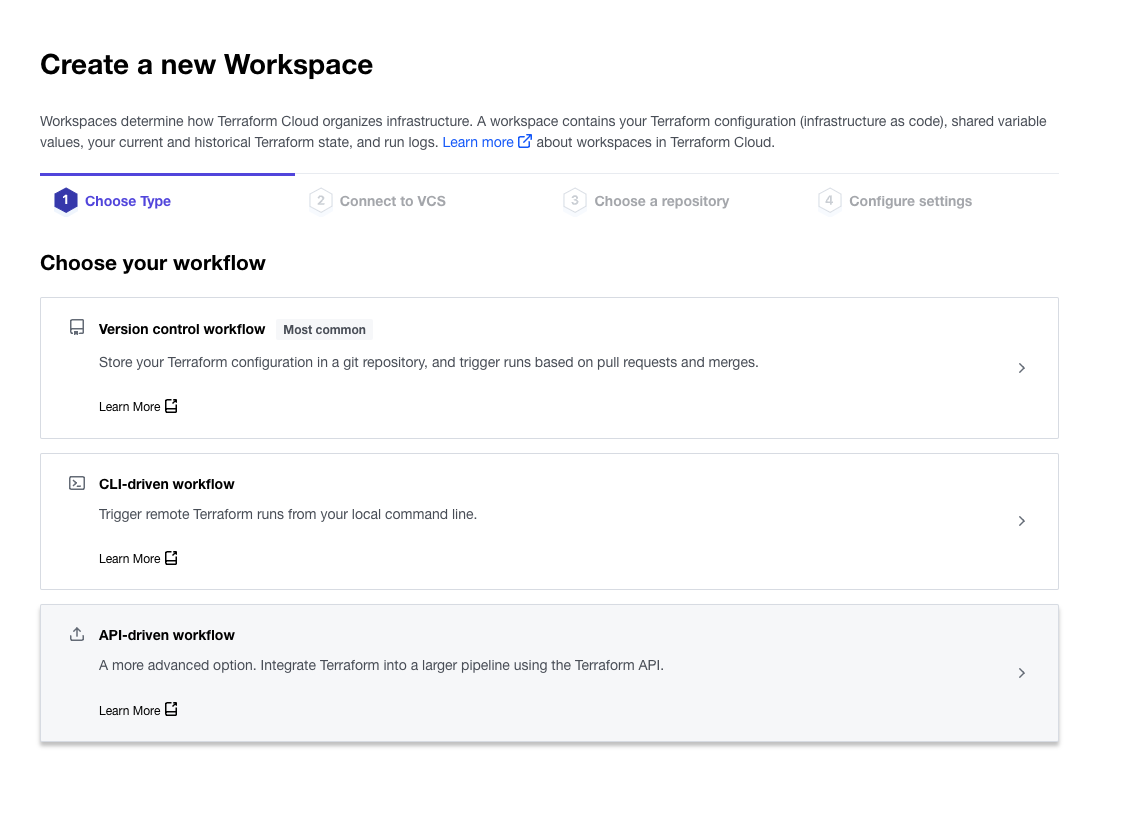
Task: Select the API-driven workflow chevron arrow
Action: click(x=1021, y=673)
